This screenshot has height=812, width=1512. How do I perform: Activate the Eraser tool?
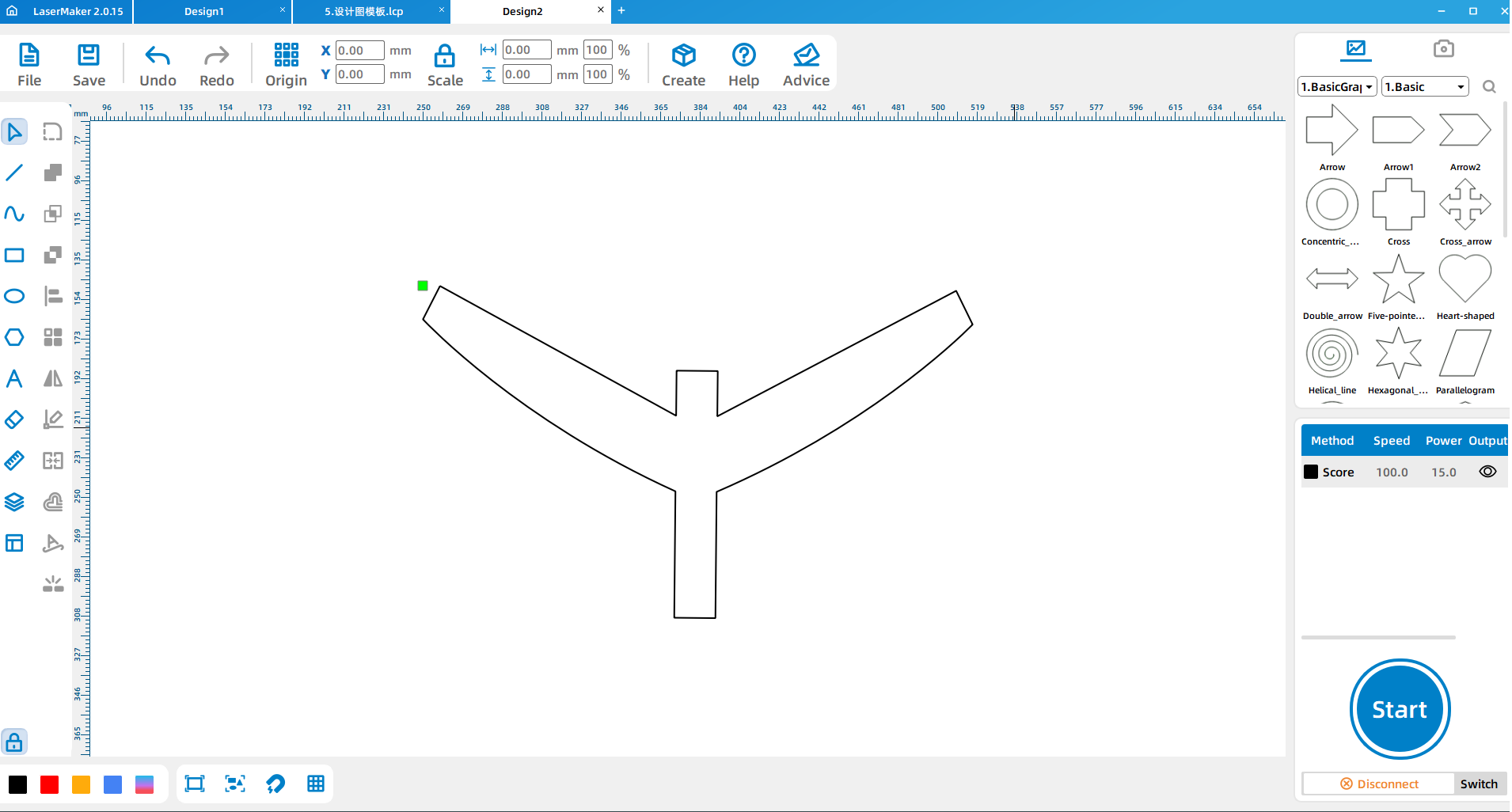tap(14, 419)
